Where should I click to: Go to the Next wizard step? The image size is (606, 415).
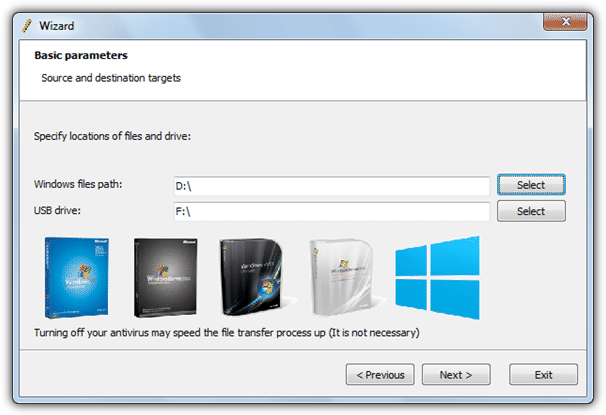pos(455,375)
